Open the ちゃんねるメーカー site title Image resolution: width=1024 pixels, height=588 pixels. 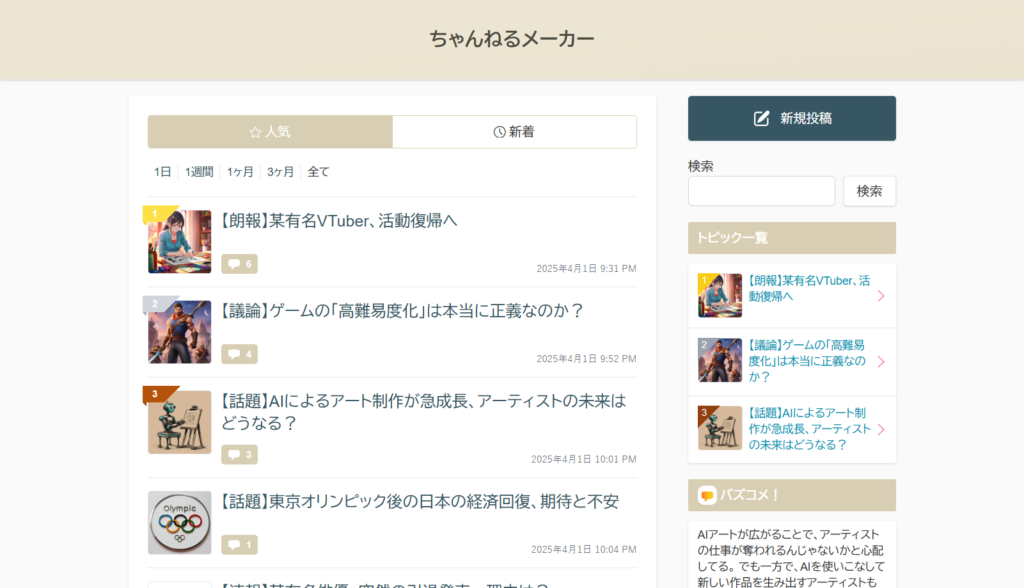point(511,39)
